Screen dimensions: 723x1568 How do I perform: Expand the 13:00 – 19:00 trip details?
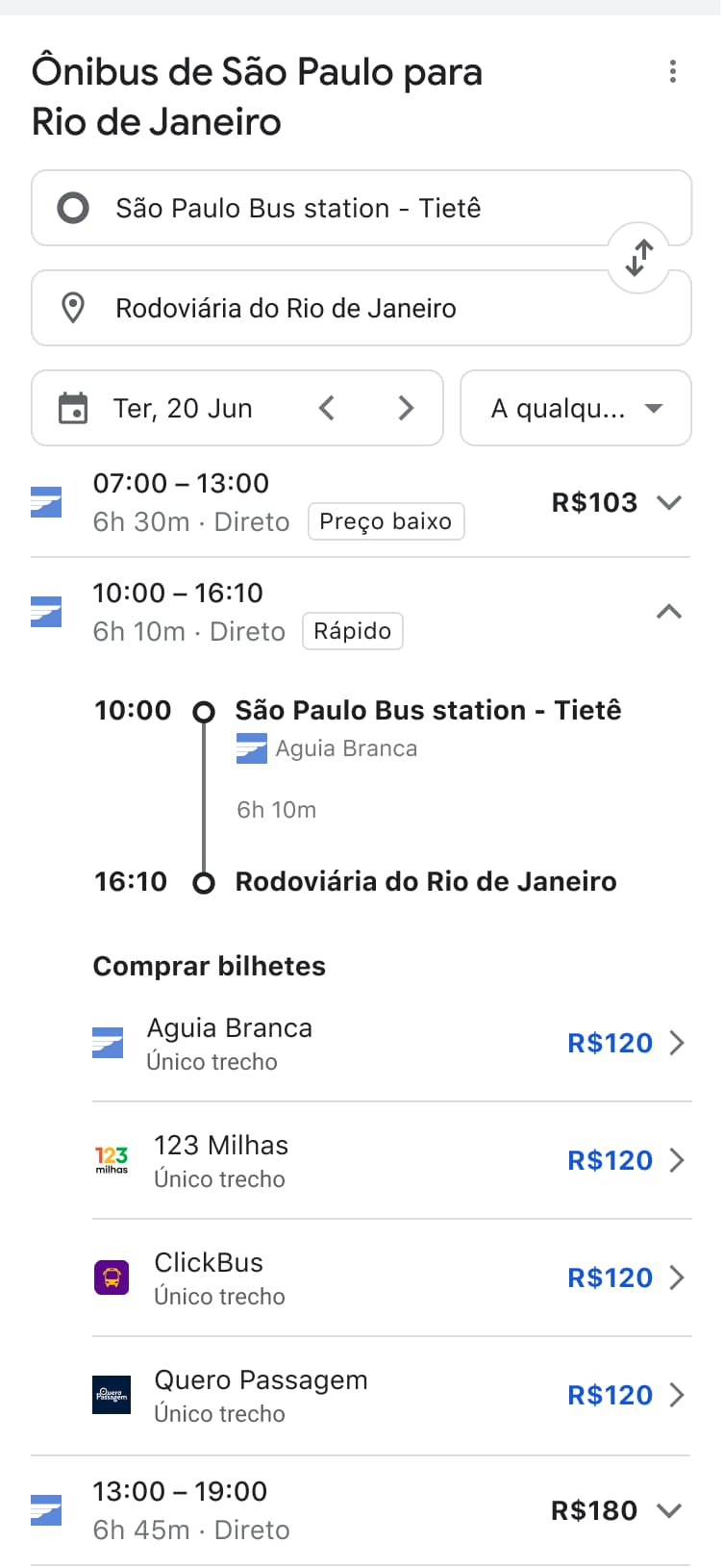pyautogui.click(x=669, y=1510)
